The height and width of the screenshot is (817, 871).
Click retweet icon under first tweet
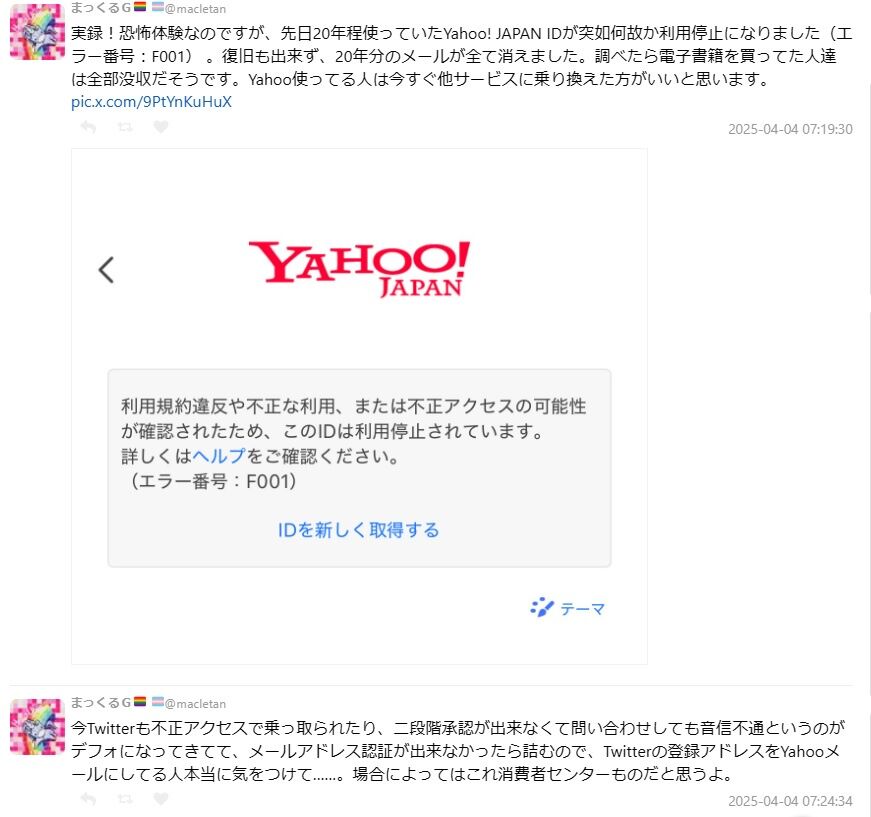(x=125, y=127)
